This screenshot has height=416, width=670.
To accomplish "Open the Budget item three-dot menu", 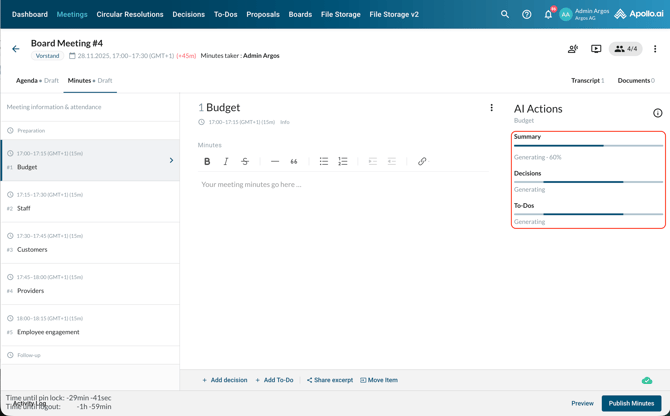I will (491, 108).
